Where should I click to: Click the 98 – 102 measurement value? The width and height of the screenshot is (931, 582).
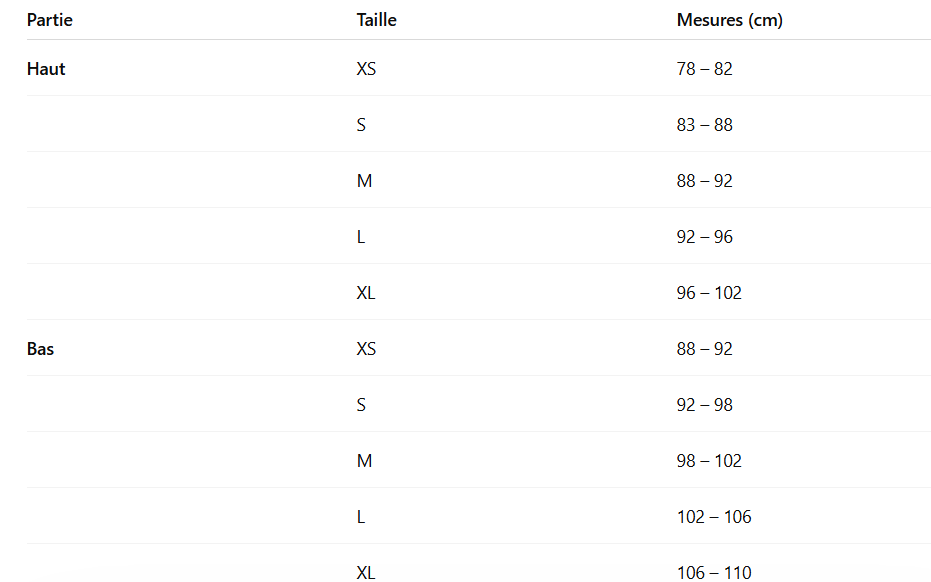pos(709,461)
